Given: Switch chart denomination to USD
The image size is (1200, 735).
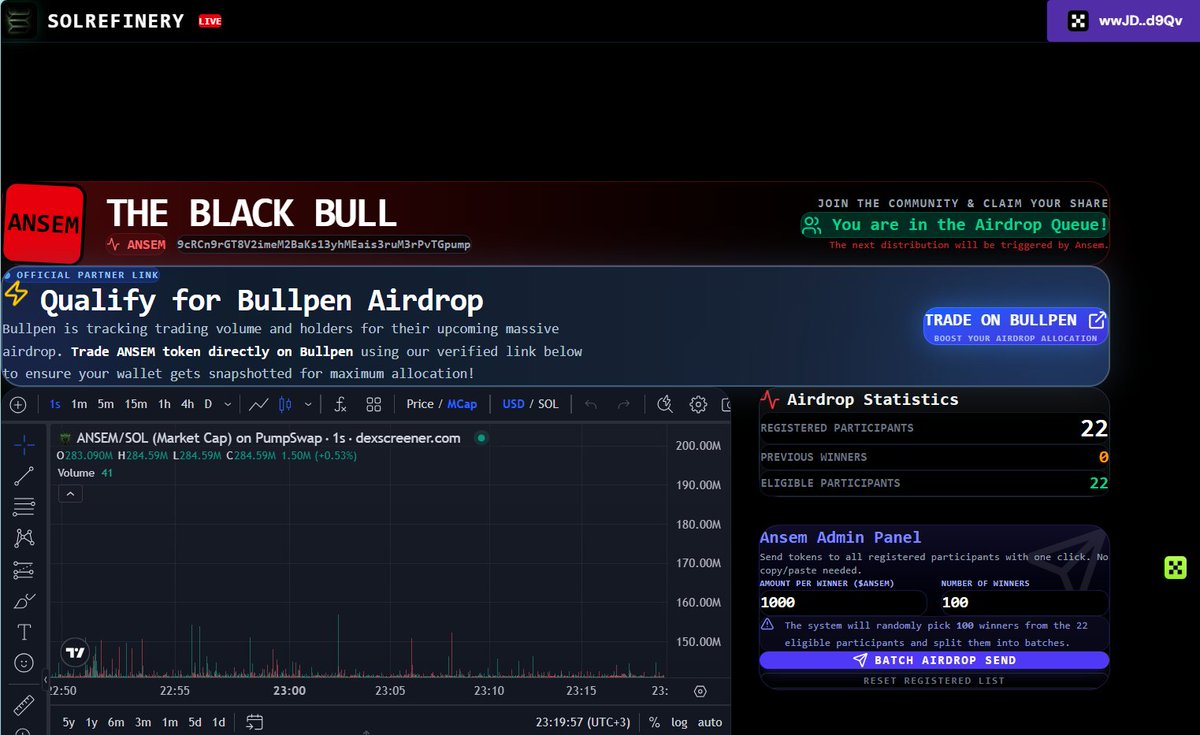Looking at the screenshot, I should coord(513,404).
